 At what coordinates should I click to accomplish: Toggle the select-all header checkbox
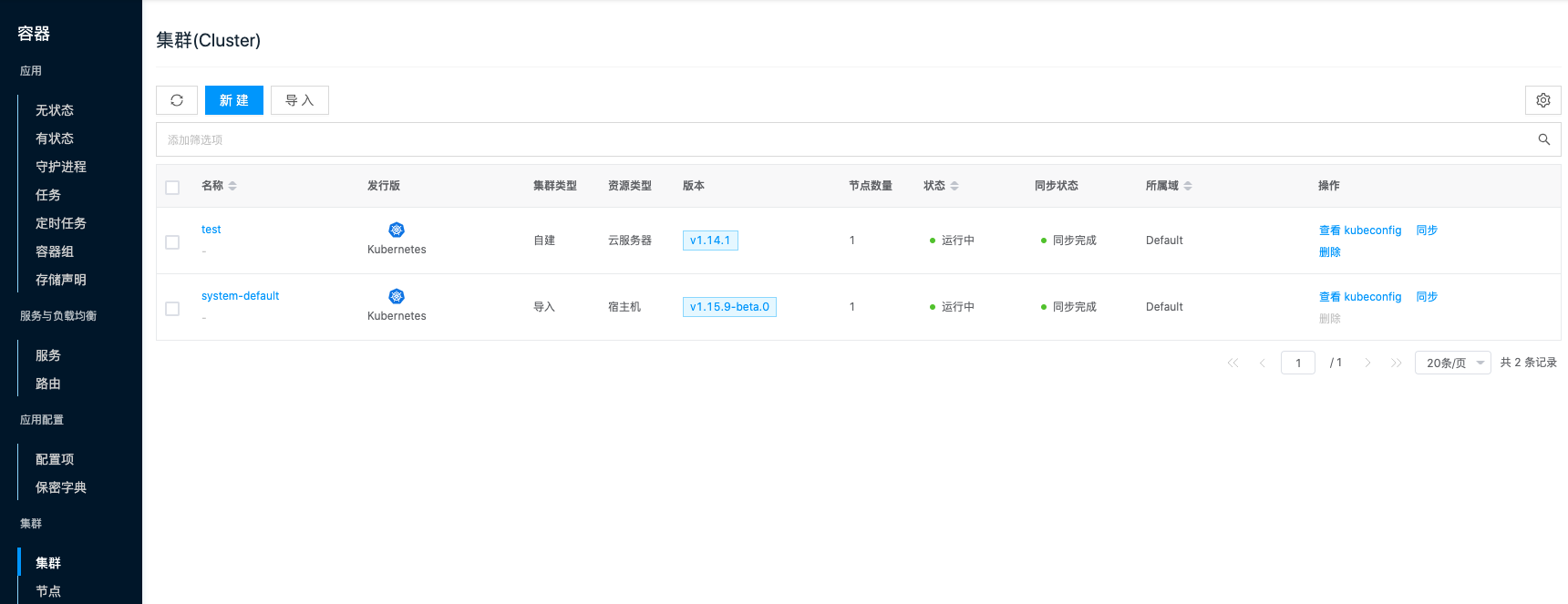[x=172, y=188]
